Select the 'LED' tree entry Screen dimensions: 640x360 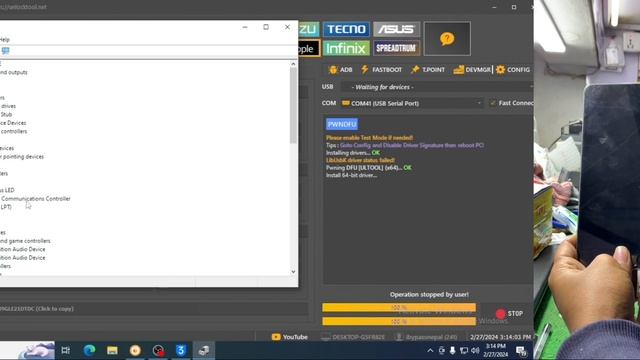pos(7,190)
